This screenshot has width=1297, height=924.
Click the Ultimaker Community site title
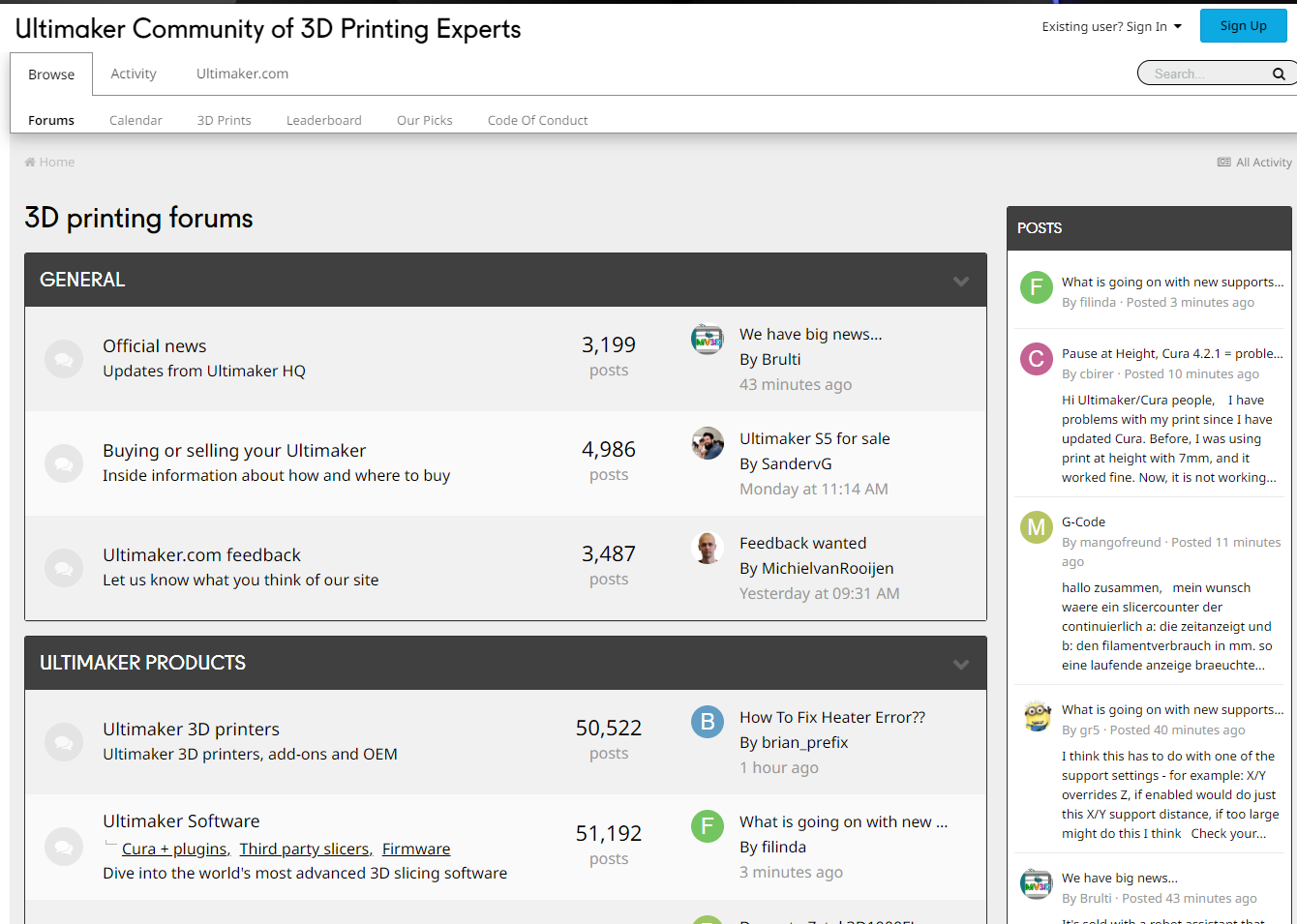(268, 29)
